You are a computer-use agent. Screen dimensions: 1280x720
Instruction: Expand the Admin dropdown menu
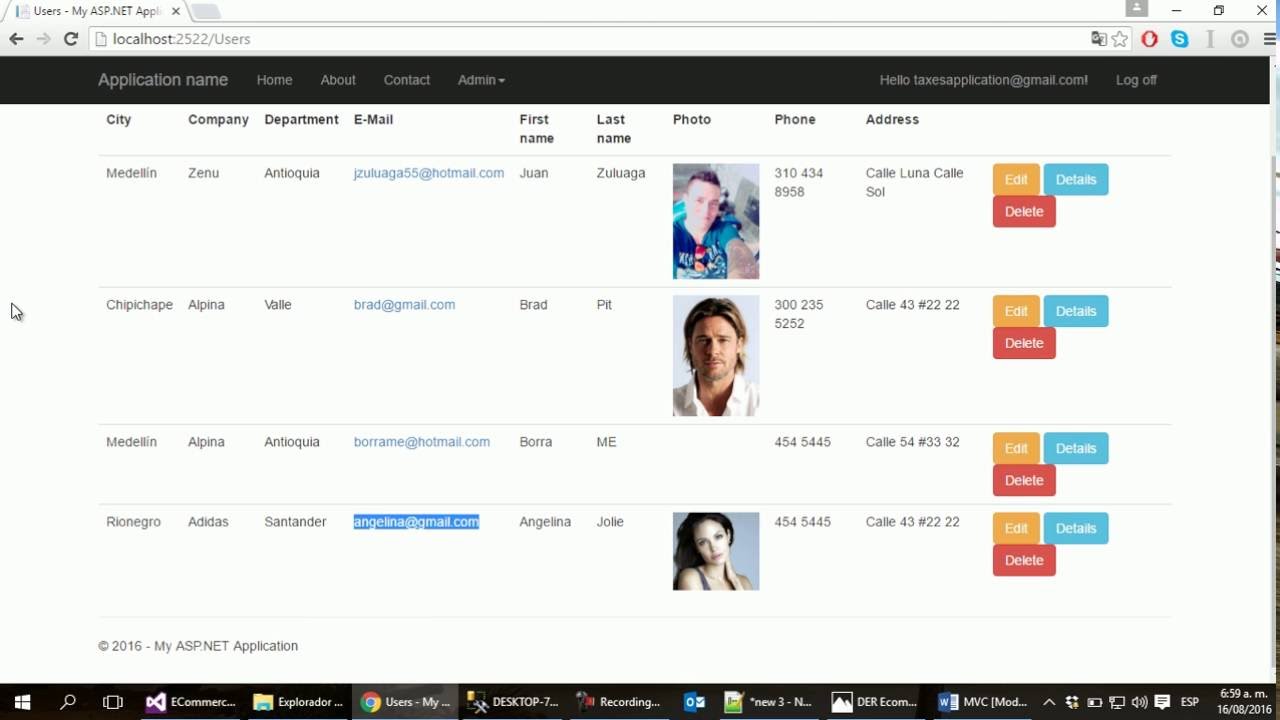point(481,80)
